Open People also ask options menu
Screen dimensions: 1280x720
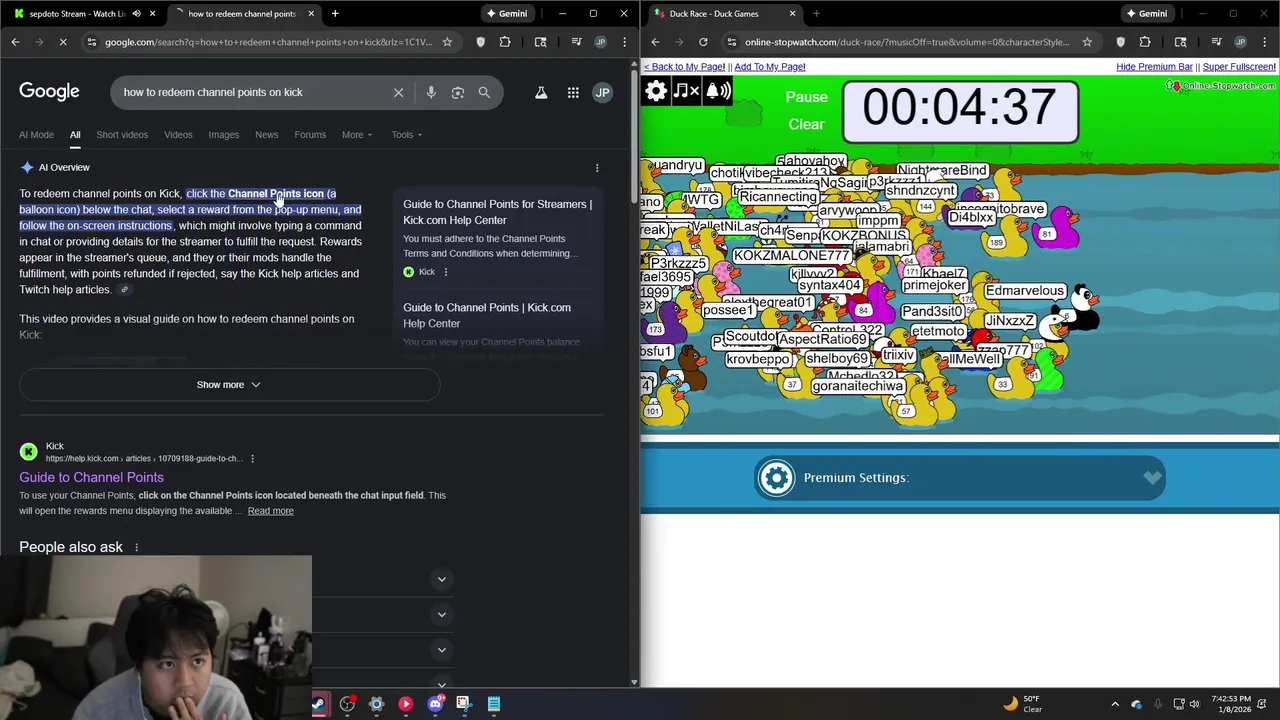click(x=137, y=547)
